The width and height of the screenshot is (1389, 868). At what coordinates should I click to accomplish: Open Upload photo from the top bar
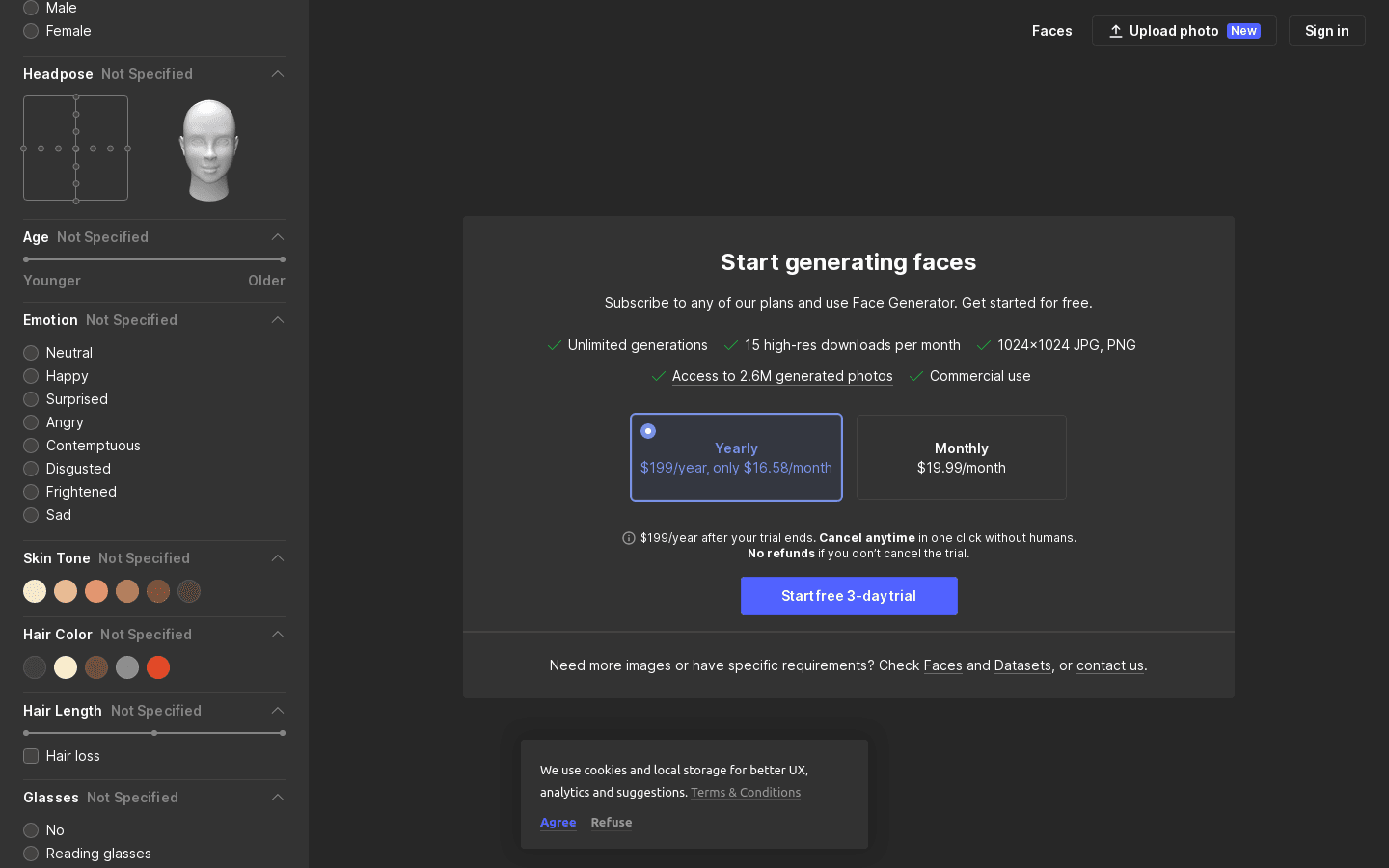pyautogui.click(x=1184, y=31)
